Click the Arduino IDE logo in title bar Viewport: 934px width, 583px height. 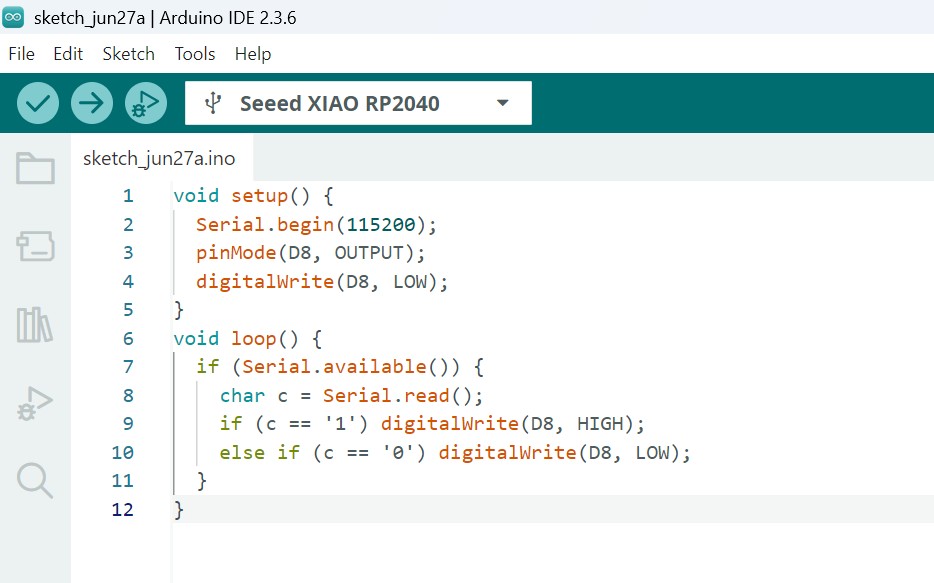pos(13,17)
